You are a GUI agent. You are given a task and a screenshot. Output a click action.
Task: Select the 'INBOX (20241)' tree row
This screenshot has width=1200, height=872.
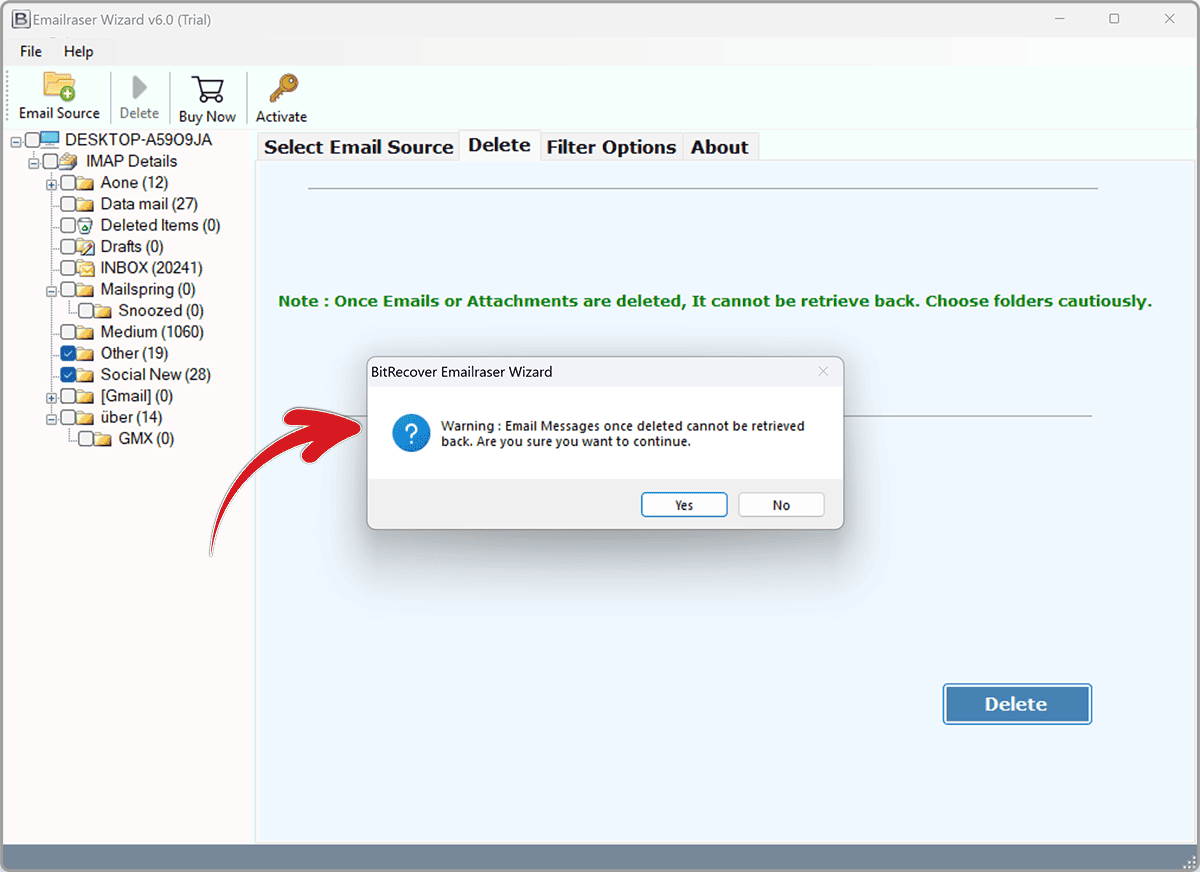click(152, 268)
